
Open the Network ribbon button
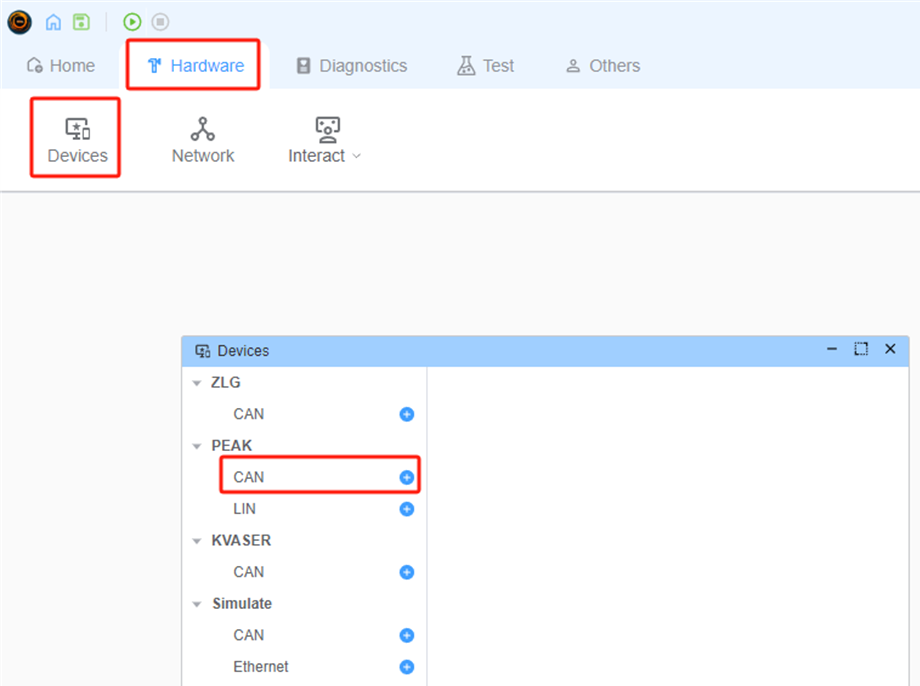click(203, 140)
